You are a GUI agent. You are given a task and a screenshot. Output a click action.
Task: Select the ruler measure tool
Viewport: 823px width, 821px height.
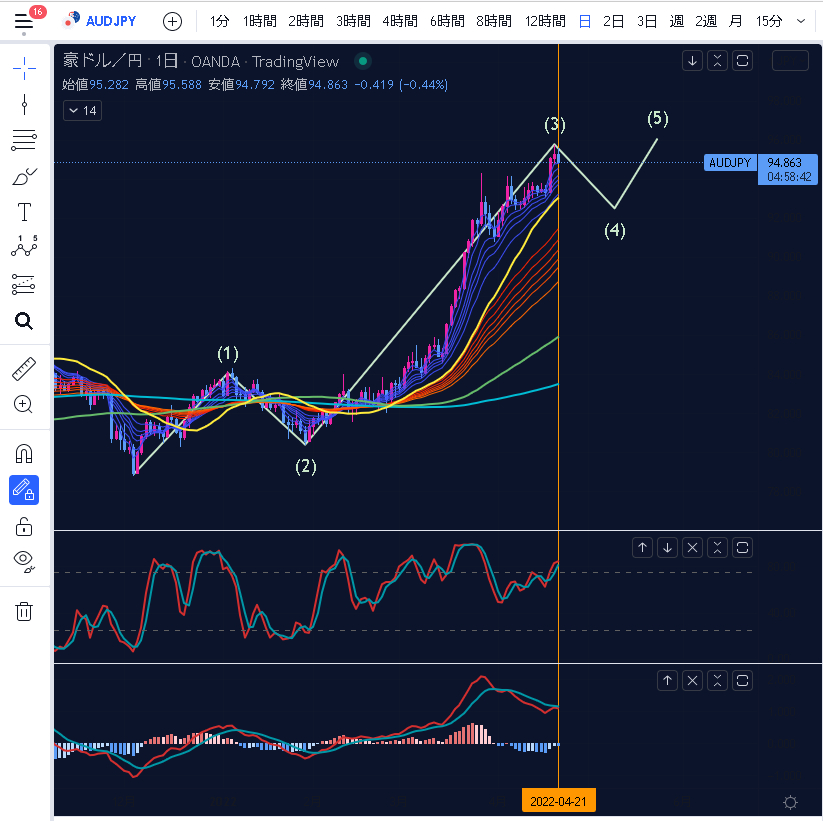tap(24, 369)
